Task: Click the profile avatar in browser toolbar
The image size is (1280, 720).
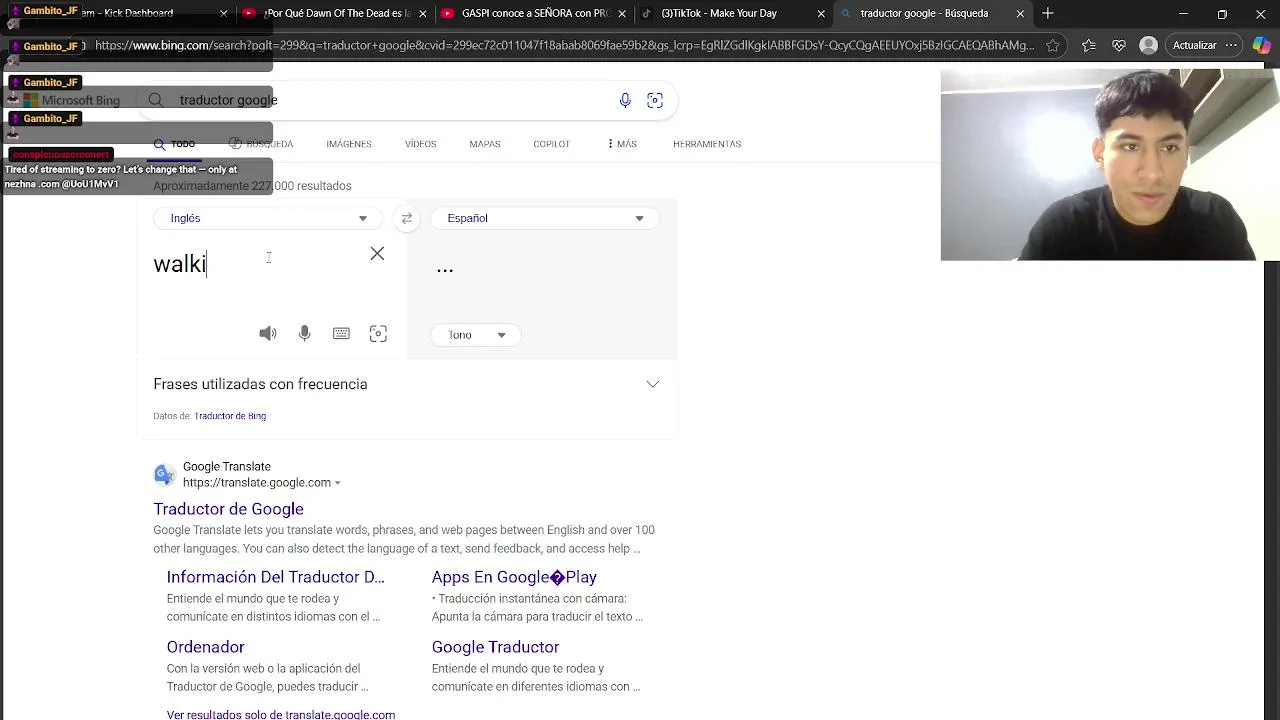Action: (1149, 45)
